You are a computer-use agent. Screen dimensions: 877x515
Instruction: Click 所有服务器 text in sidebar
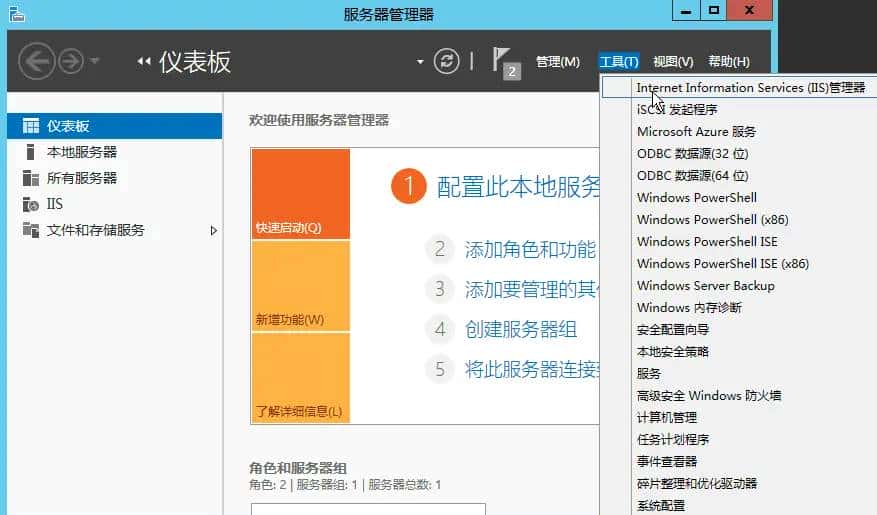[x=82, y=178]
